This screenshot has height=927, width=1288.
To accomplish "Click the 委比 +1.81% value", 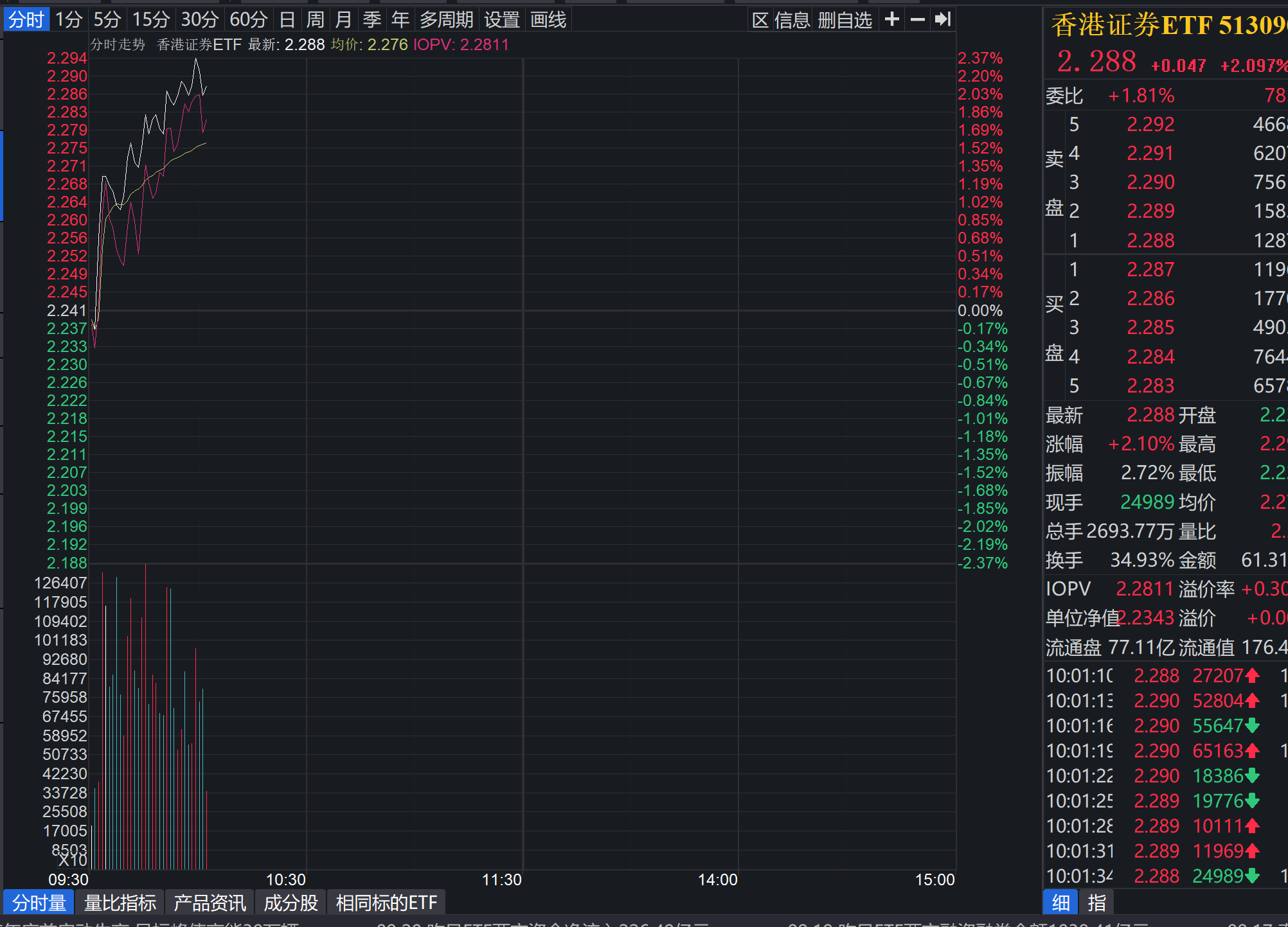I will coord(1141,96).
